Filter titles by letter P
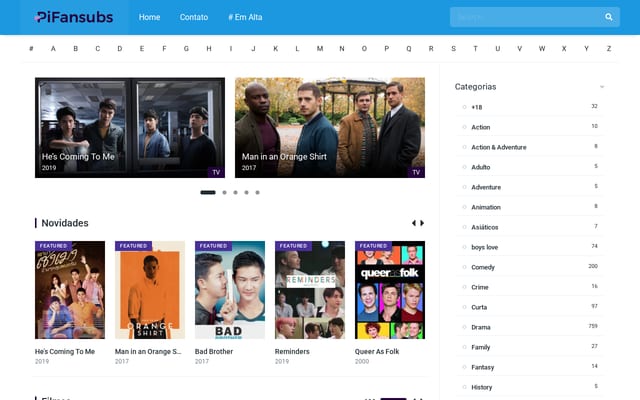This screenshot has height=400, width=640. click(387, 49)
